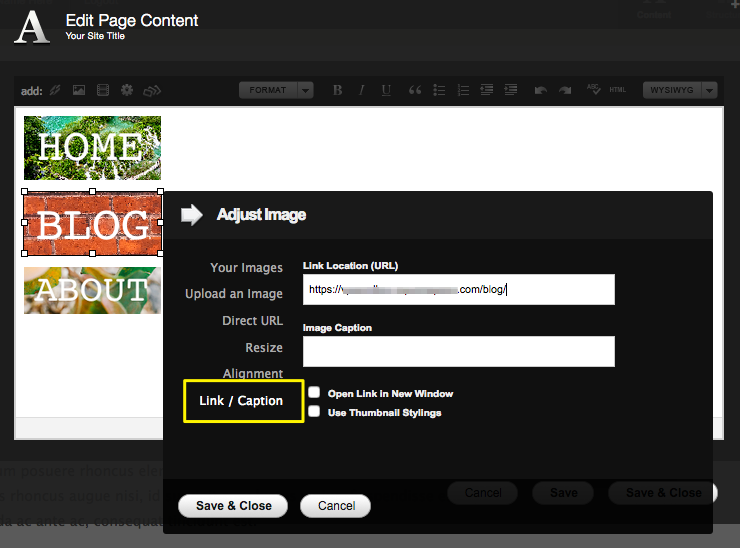Select the HOME image in editor
The image size is (740, 548).
(x=92, y=148)
